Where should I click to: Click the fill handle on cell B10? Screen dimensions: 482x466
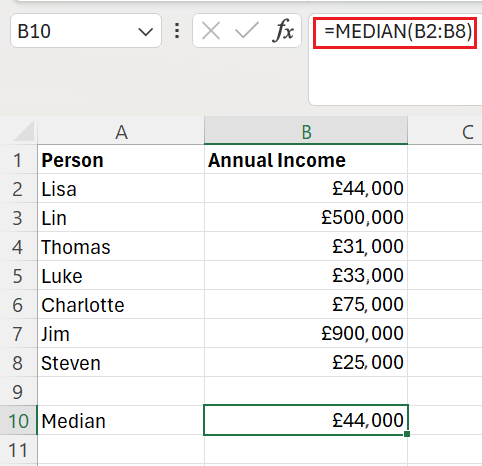pyautogui.click(x=407, y=434)
